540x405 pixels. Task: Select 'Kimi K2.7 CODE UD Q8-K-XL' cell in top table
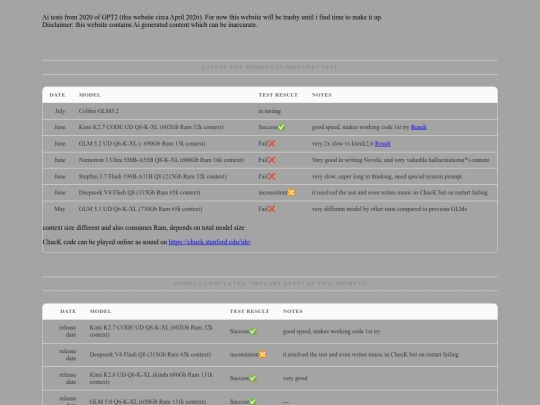(x=151, y=127)
